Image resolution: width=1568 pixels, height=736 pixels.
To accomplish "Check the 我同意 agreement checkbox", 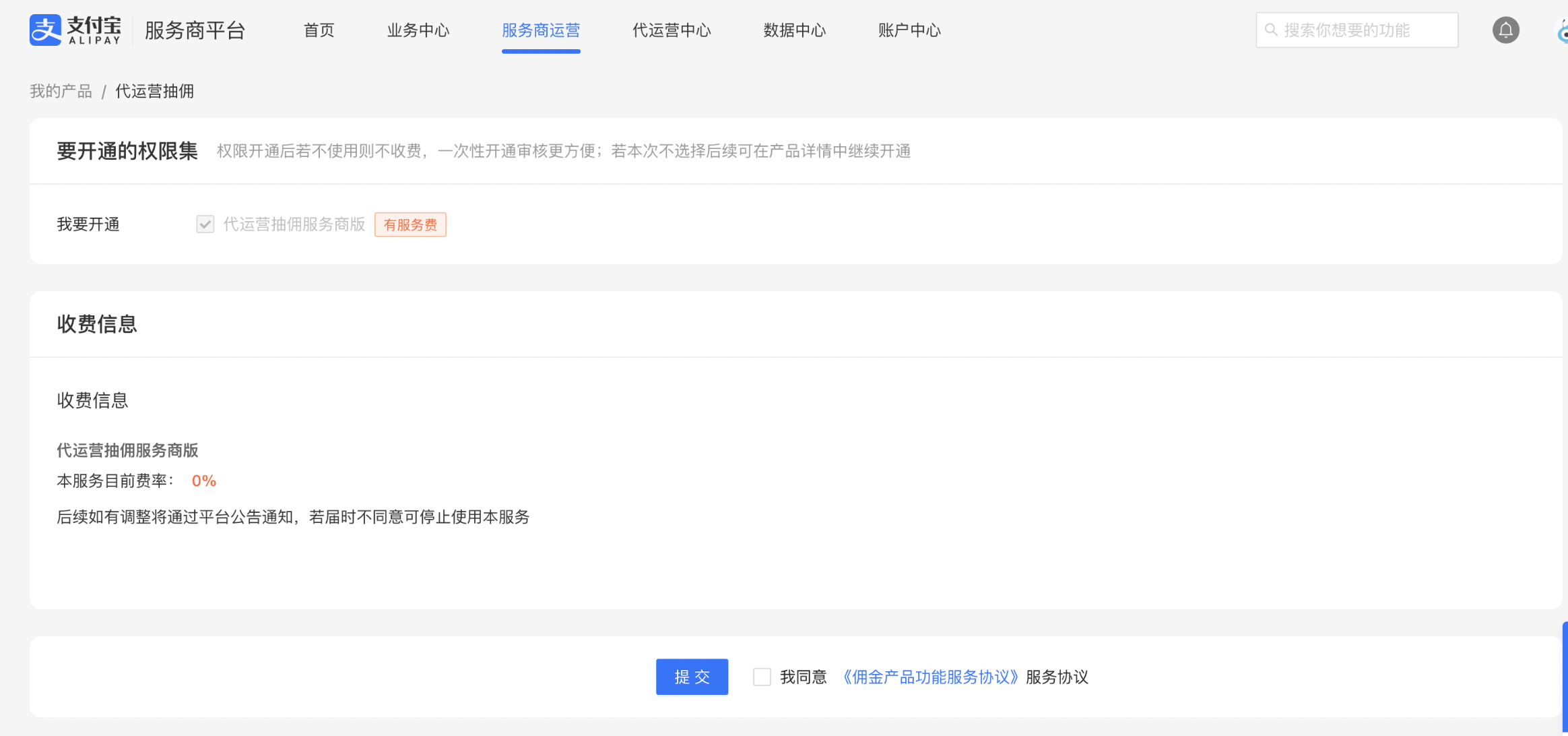I will point(761,677).
